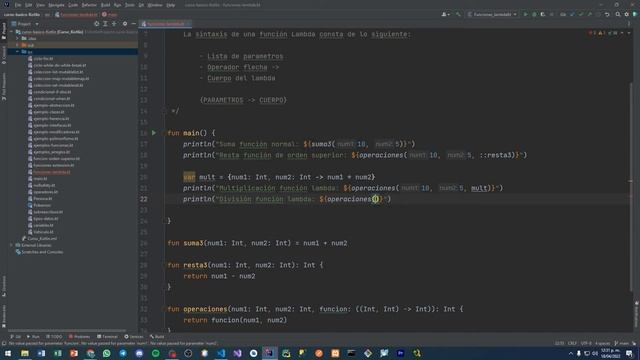640x360 pixels.
Task: Click the errors indicator in inspection widget
Action: 592,33
